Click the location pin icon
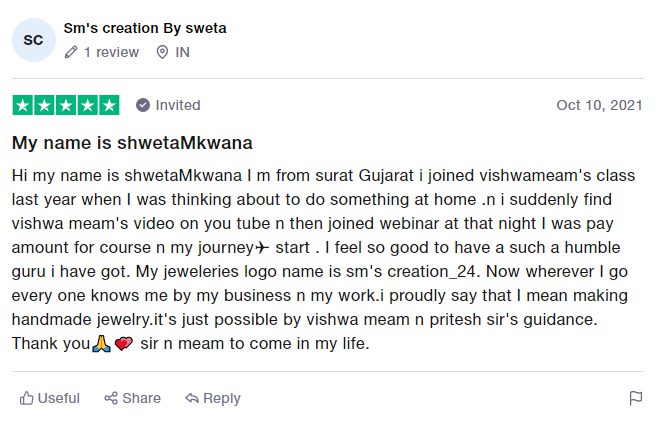 [x=162, y=52]
